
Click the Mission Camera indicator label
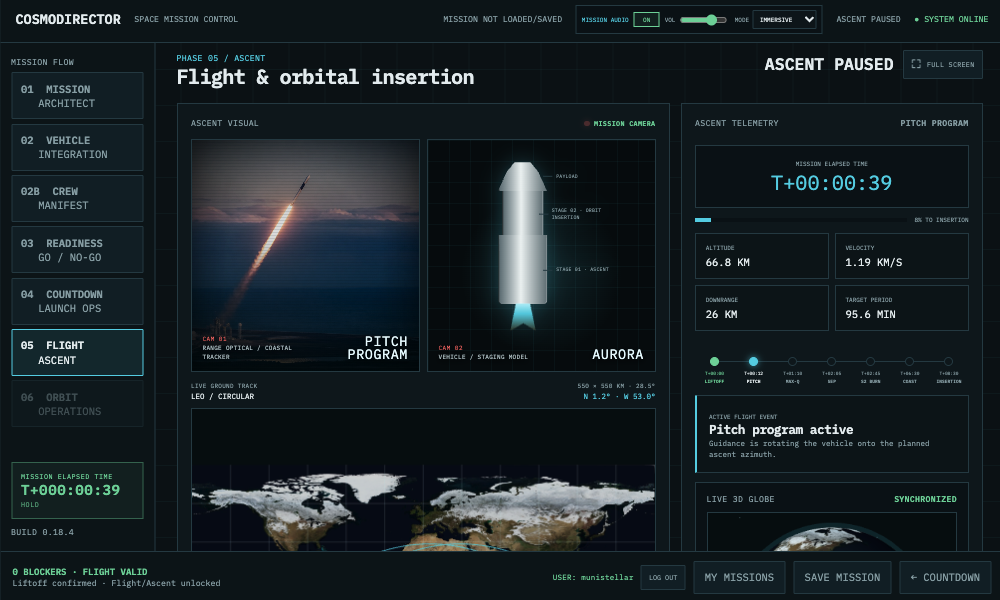(624, 124)
